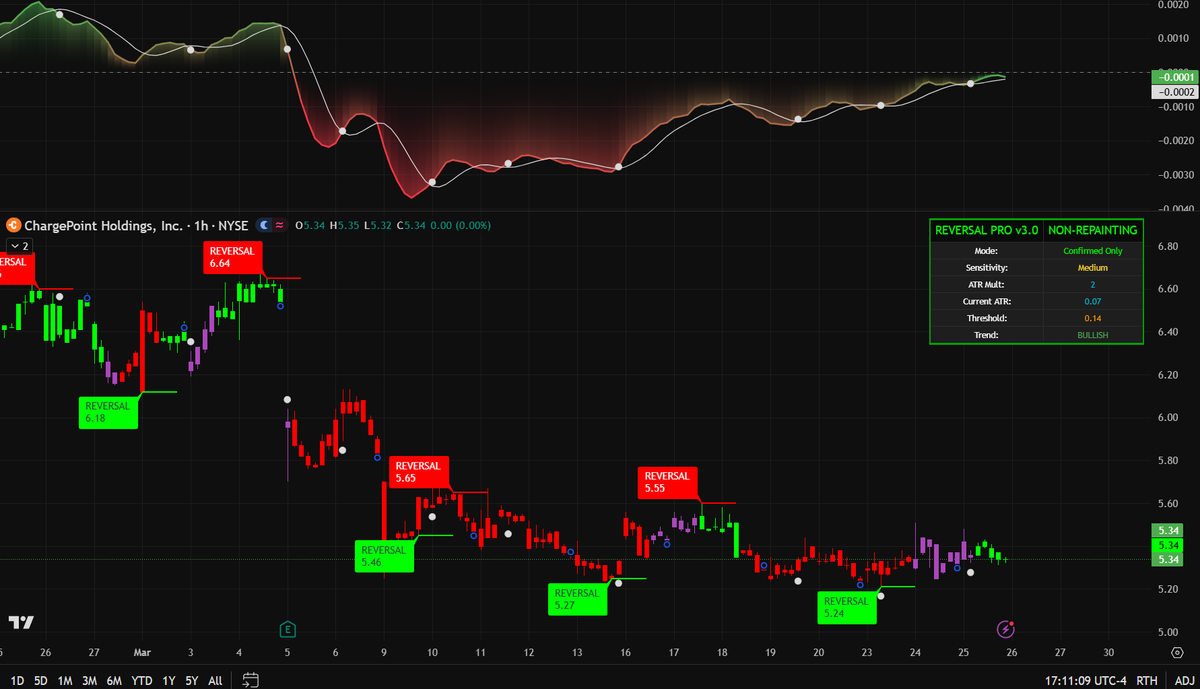
Task: Click the white -0.0002 oscillator value tag
Action: (x=1174, y=91)
